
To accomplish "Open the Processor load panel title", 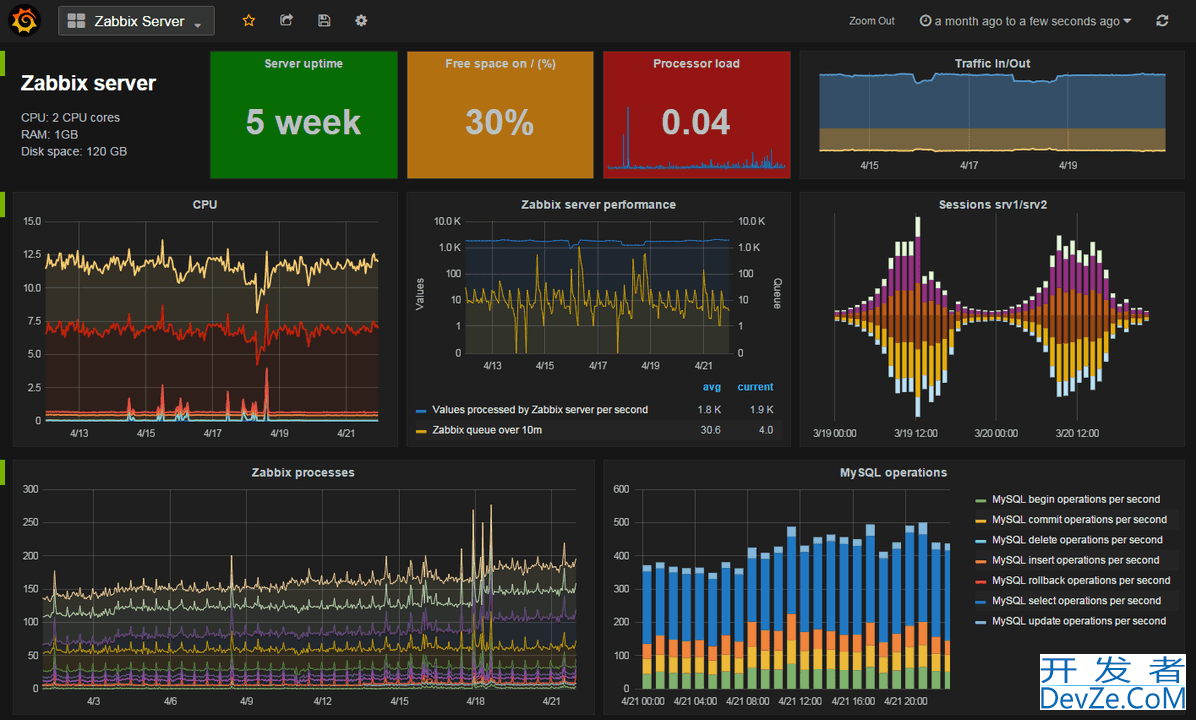I will tap(696, 64).
